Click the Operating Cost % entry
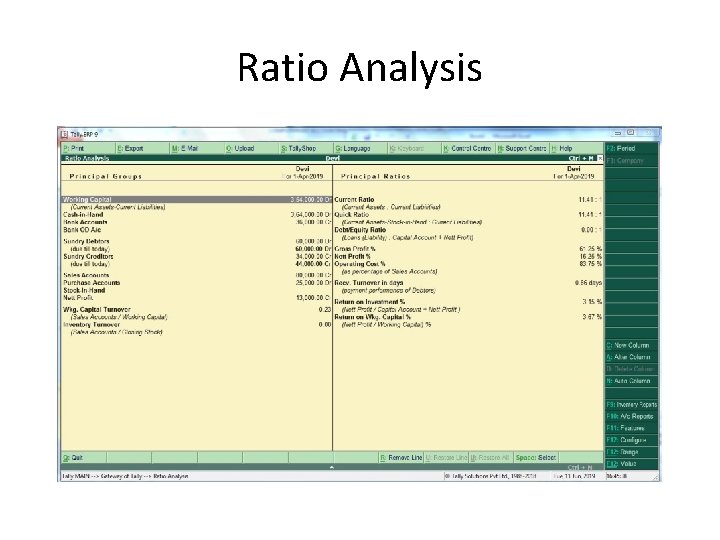Image resolution: width=720 pixels, height=540 pixels. [x=468, y=264]
